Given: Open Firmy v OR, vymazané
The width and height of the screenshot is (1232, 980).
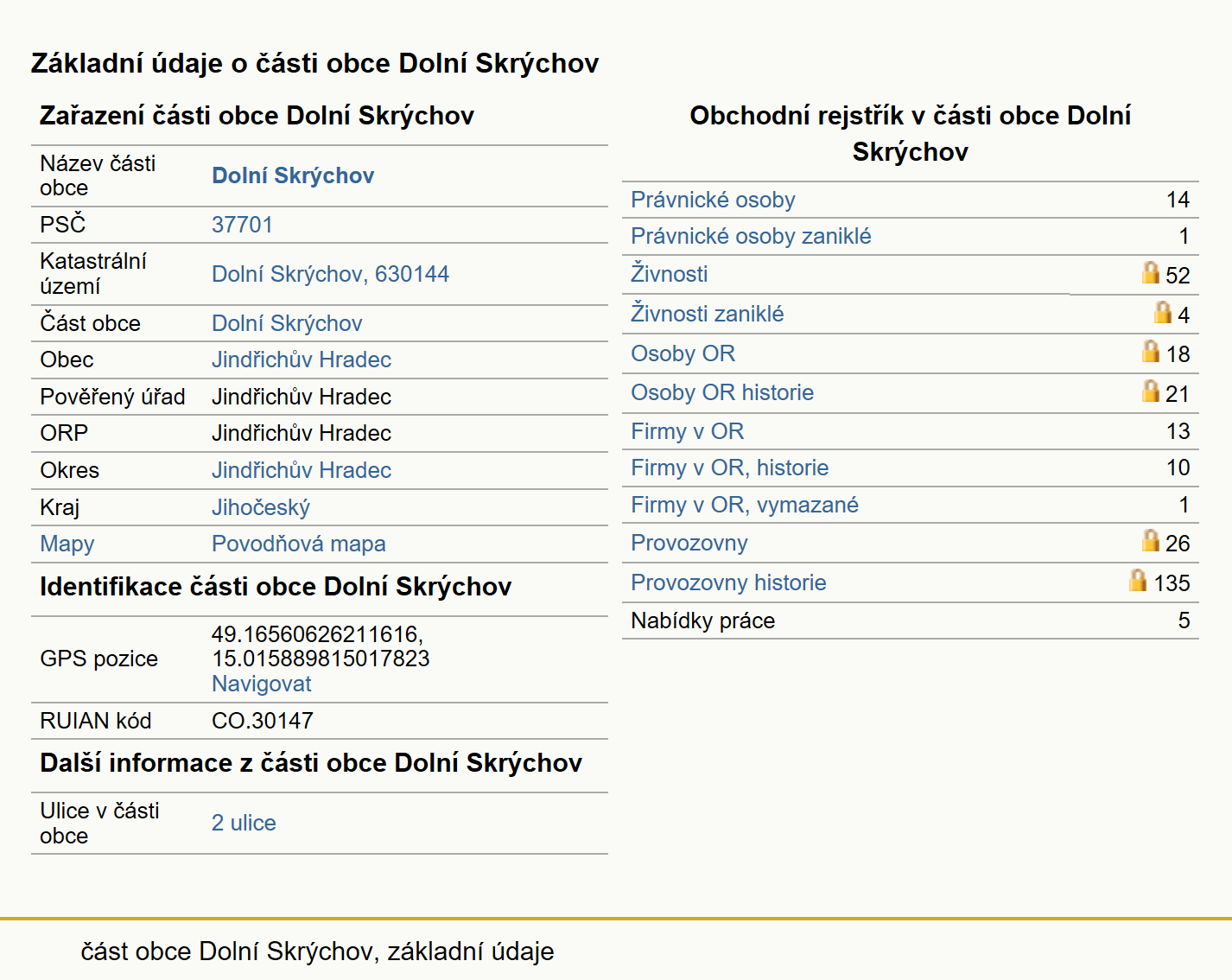Looking at the screenshot, I should [x=744, y=505].
